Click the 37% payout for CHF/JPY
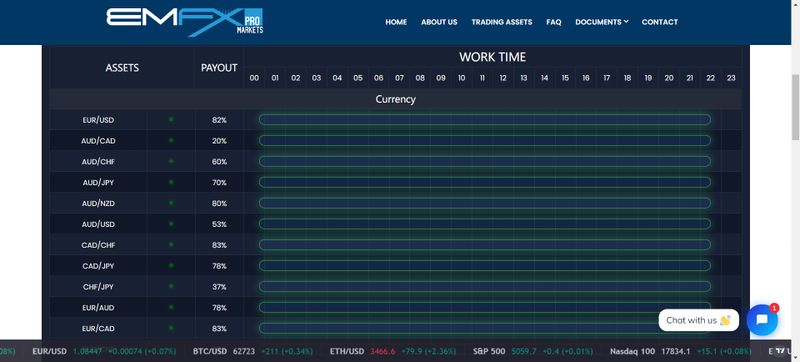Viewport: 800px width, 362px height. point(219,287)
